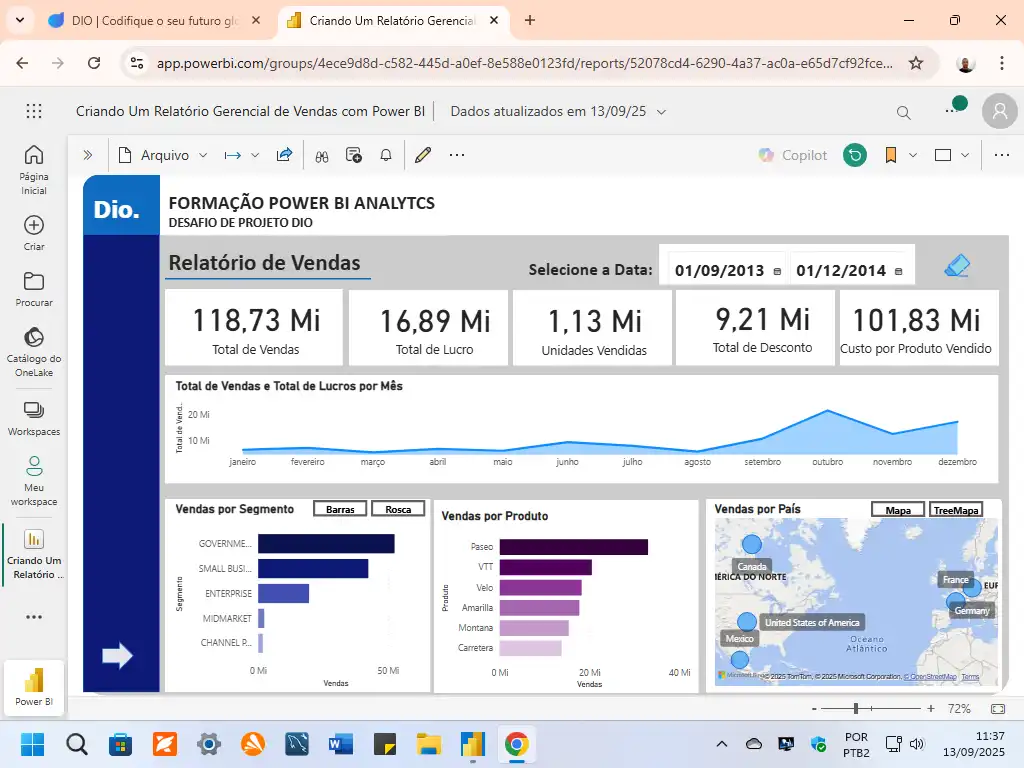Screen dimensions: 1024x768
Task: Click the zoom out minus button
Action: point(814,709)
